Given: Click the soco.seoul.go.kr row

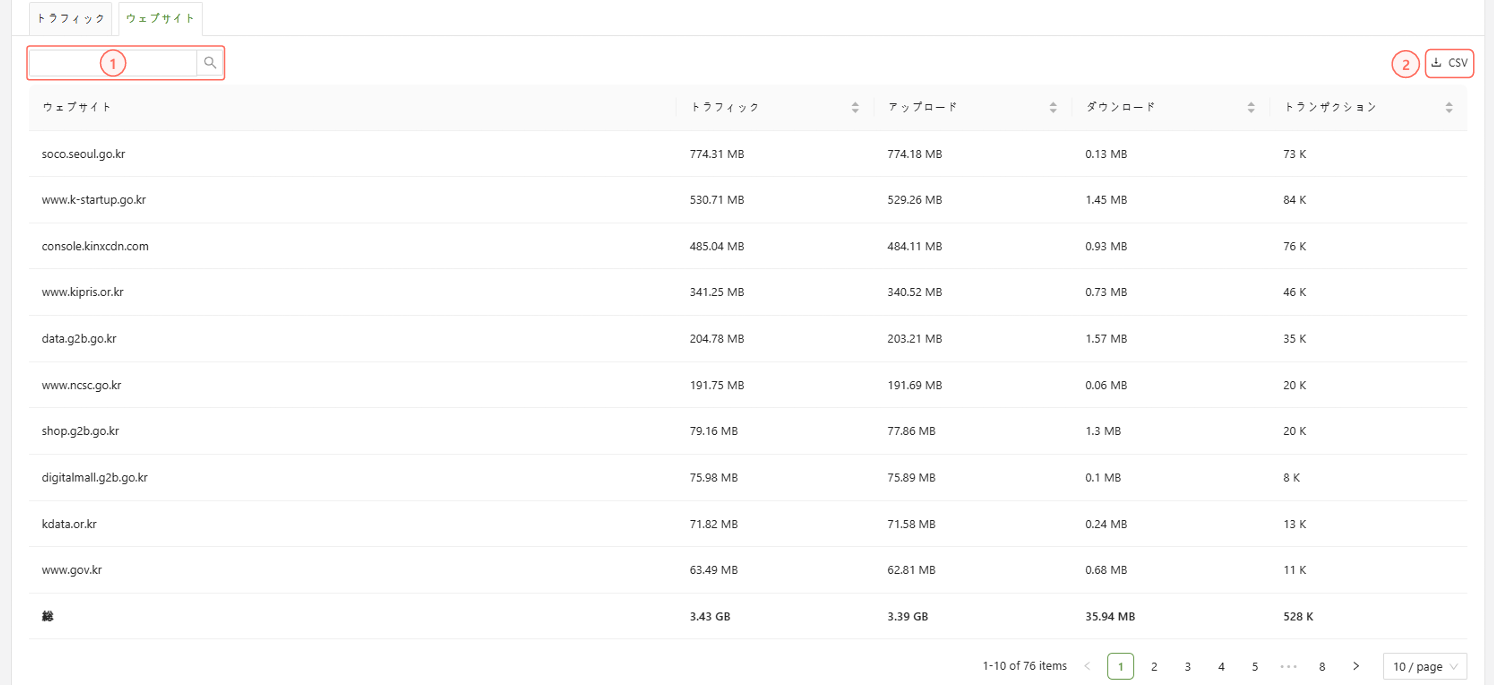Looking at the screenshot, I should point(83,154).
